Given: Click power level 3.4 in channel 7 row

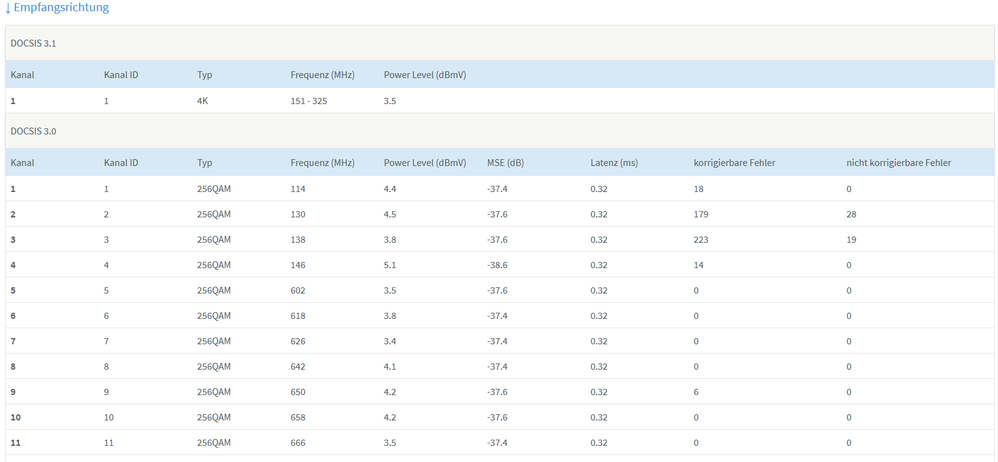Looking at the screenshot, I should coord(390,342).
